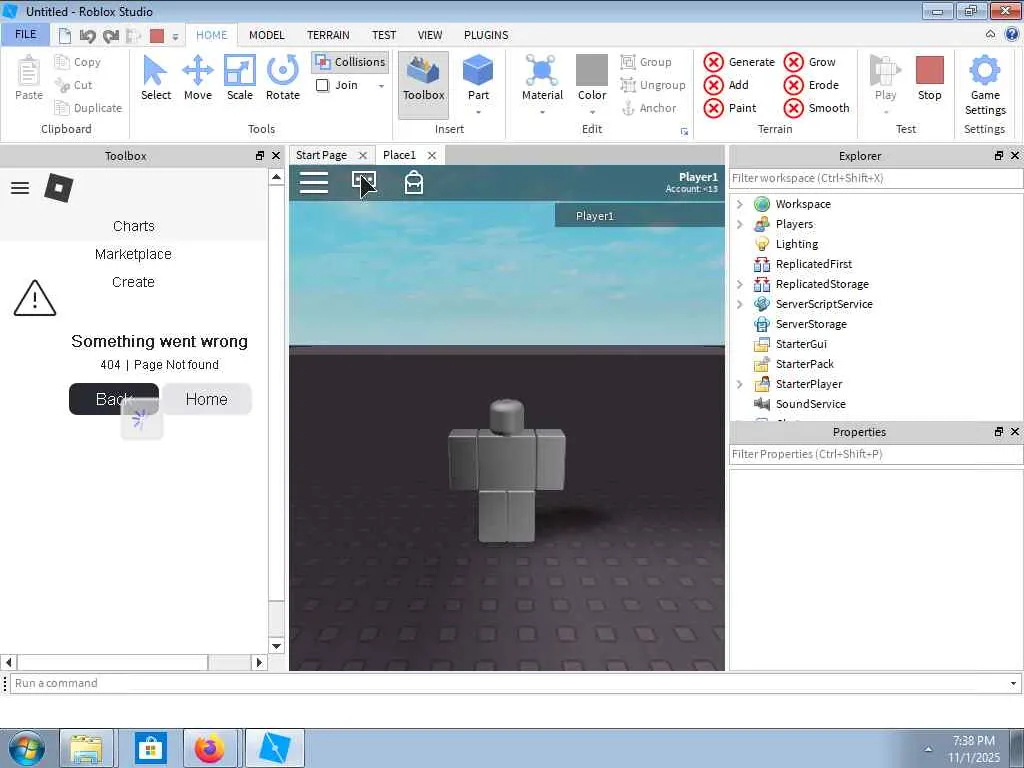Screen dimensions: 1024x768
Task: Open the in-game hamburger menu
Action: coord(313,183)
